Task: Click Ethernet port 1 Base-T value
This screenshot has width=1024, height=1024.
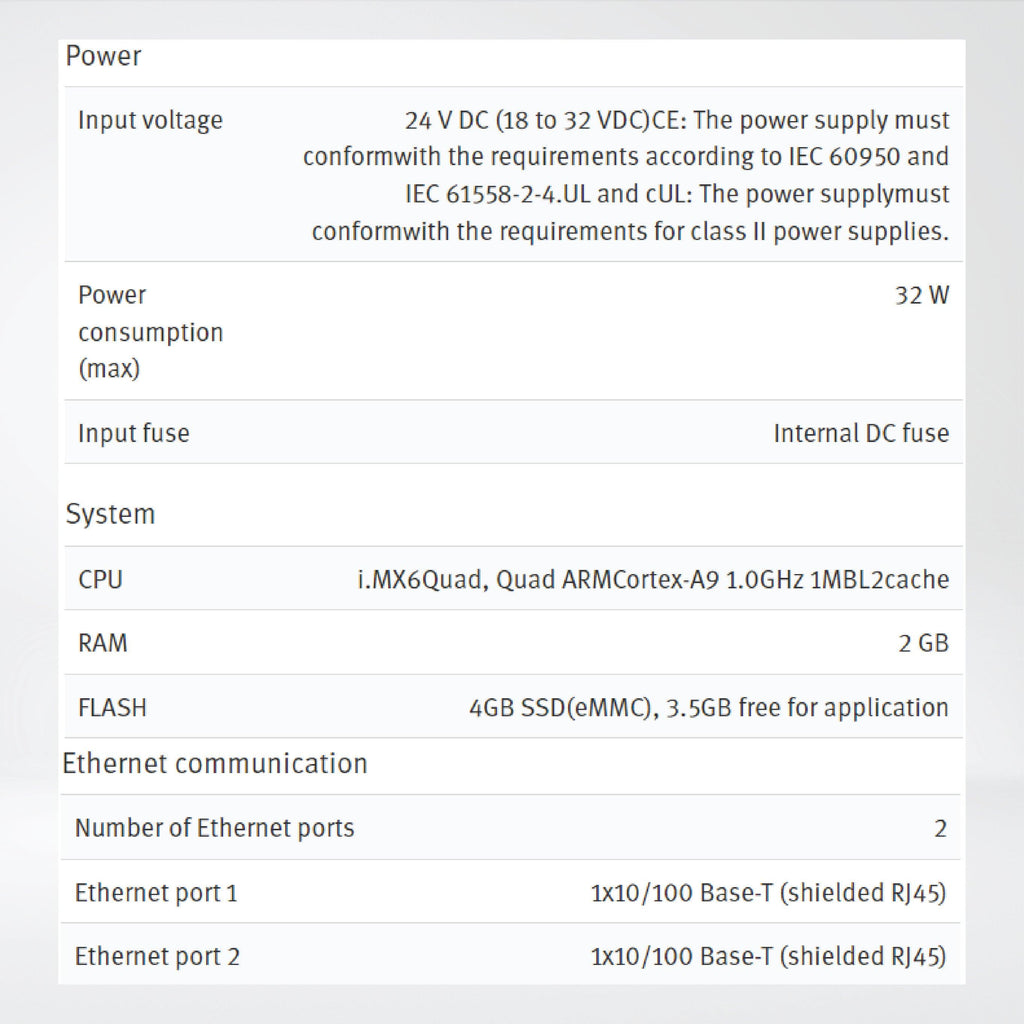Action: click(x=769, y=893)
